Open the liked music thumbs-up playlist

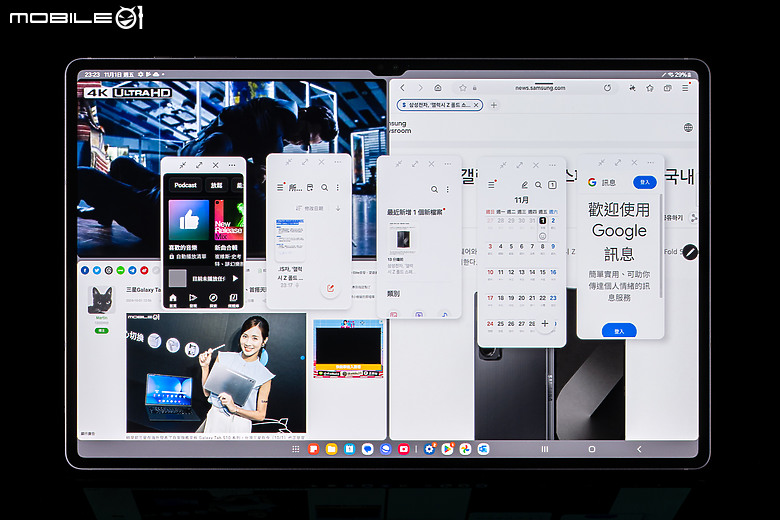click(189, 220)
